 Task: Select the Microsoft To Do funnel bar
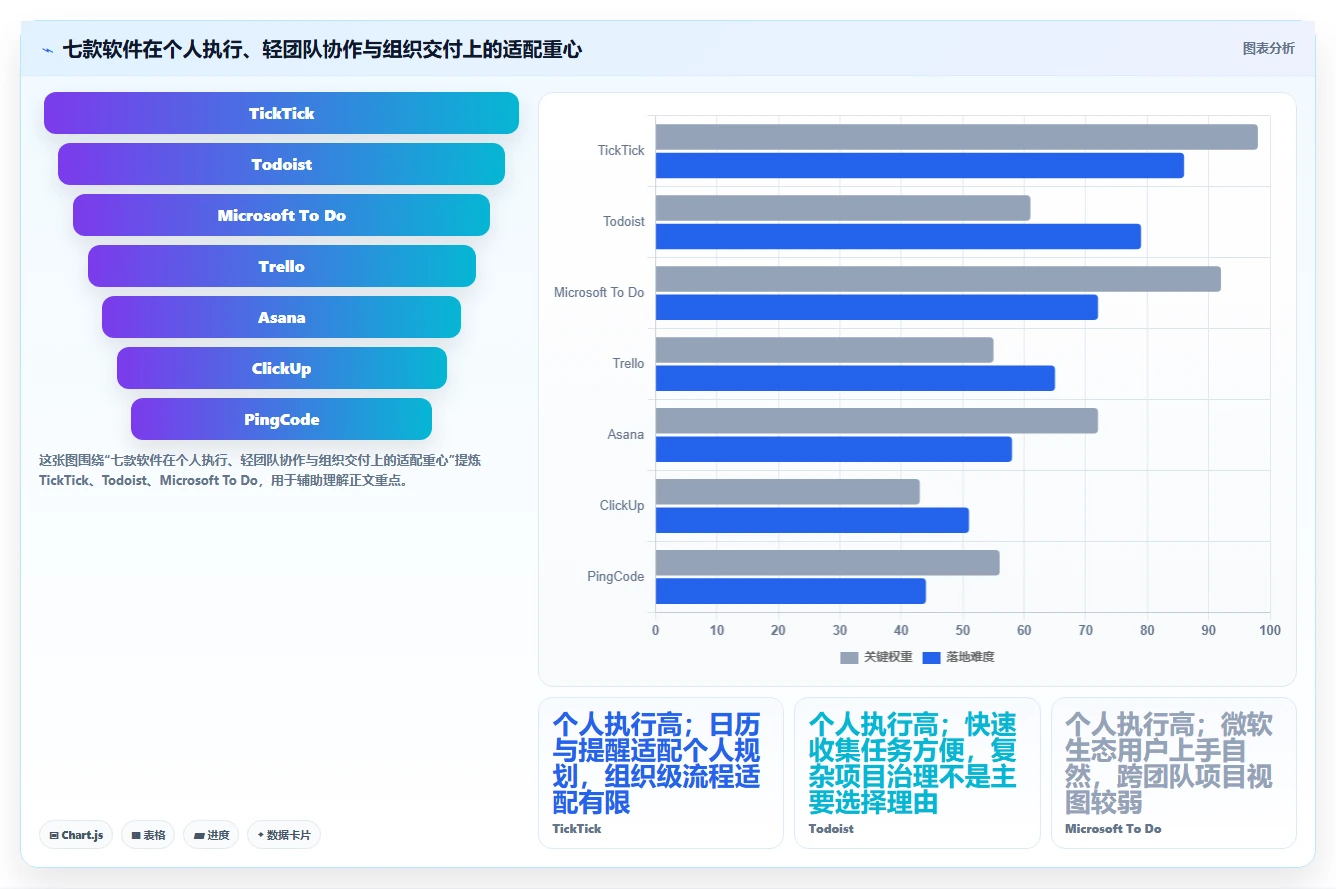[x=281, y=215]
